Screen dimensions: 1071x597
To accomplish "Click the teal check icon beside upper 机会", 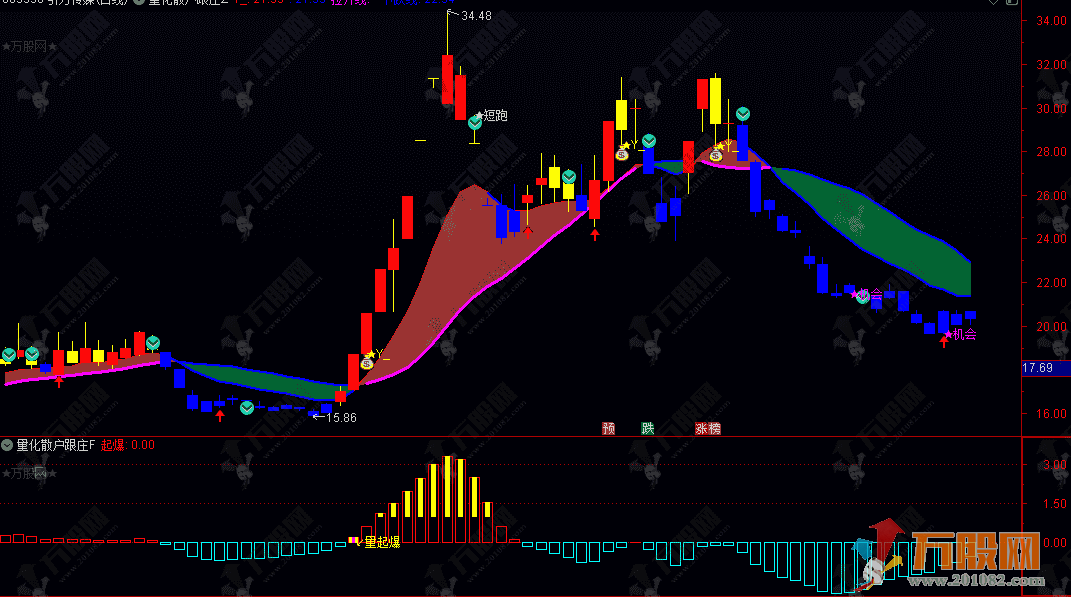I will (862, 297).
